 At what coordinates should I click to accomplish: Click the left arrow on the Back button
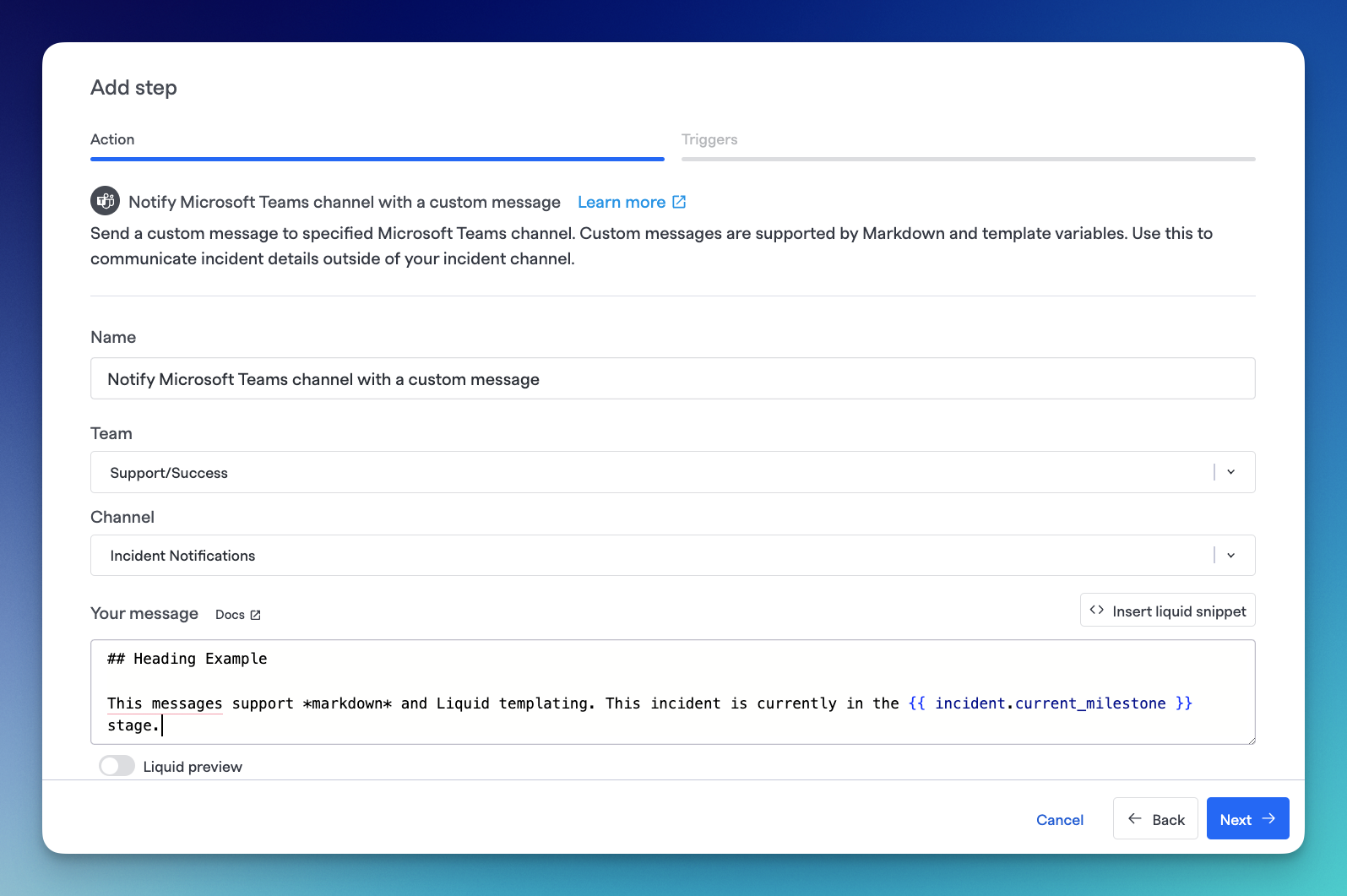1135,818
